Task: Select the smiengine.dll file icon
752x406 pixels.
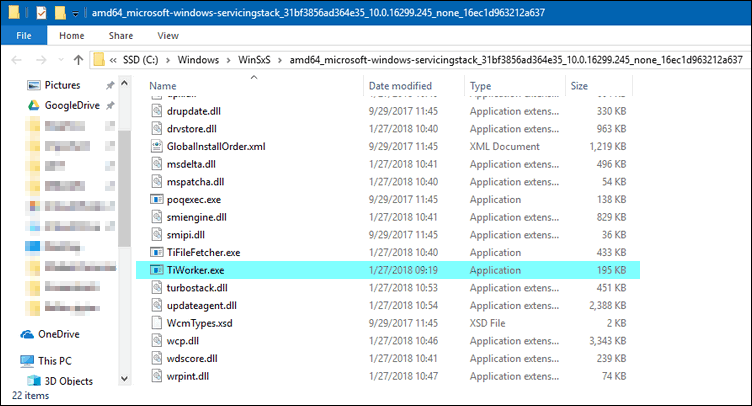Action: (157, 217)
